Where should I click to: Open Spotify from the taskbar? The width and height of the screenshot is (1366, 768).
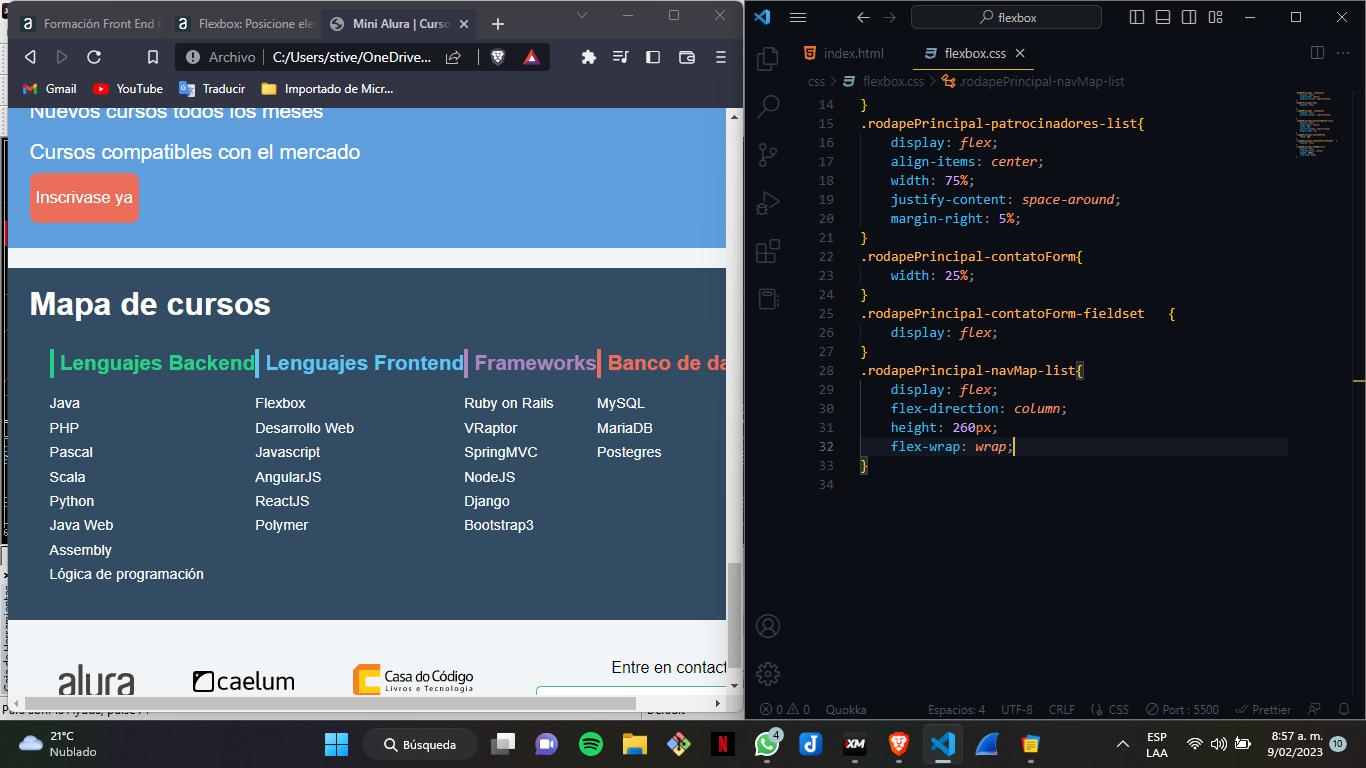pyautogui.click(x=591, y=744)
